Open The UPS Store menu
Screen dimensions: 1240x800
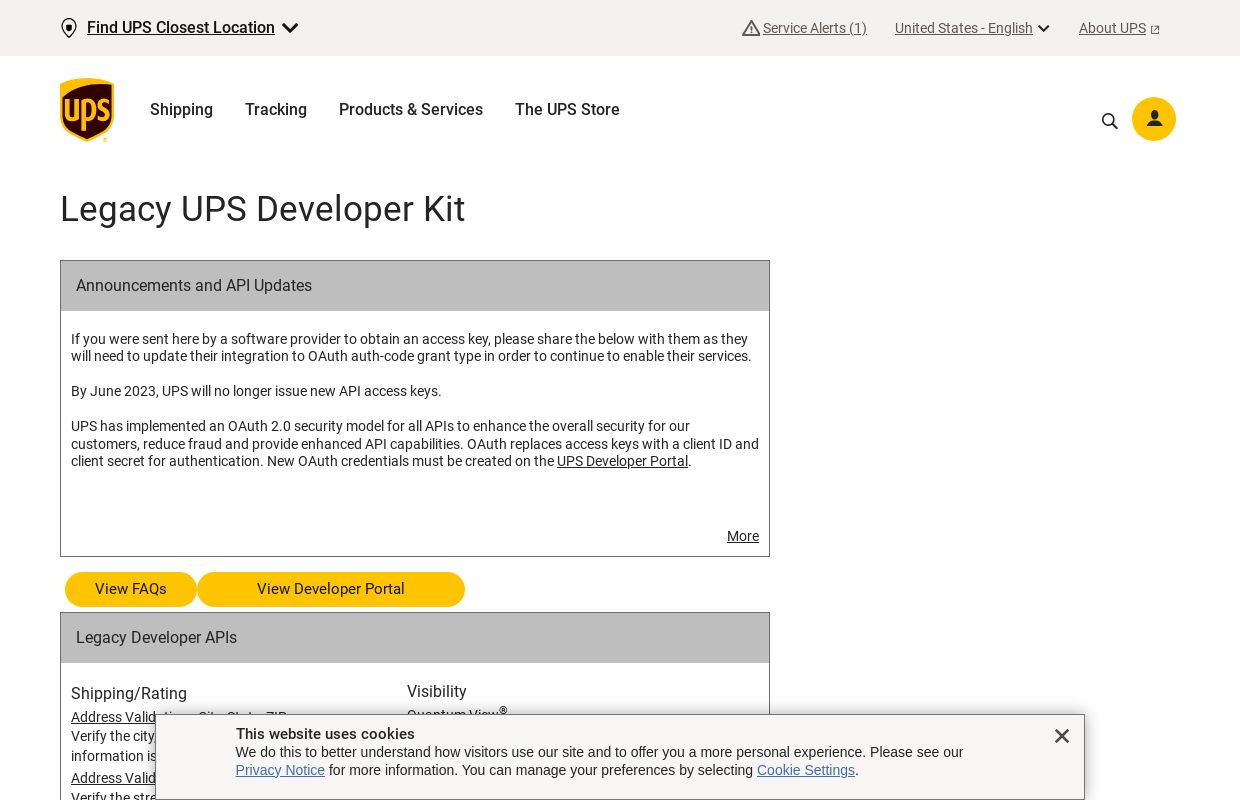point(567,110)
